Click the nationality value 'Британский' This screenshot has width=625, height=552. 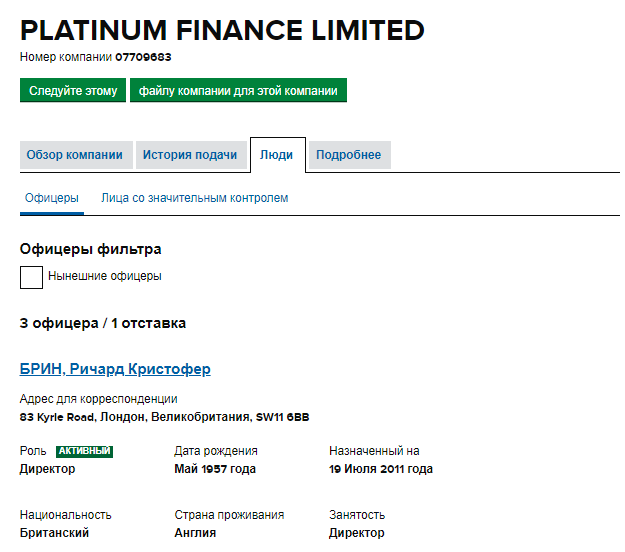pyautogui.click(x=54, y=533)
